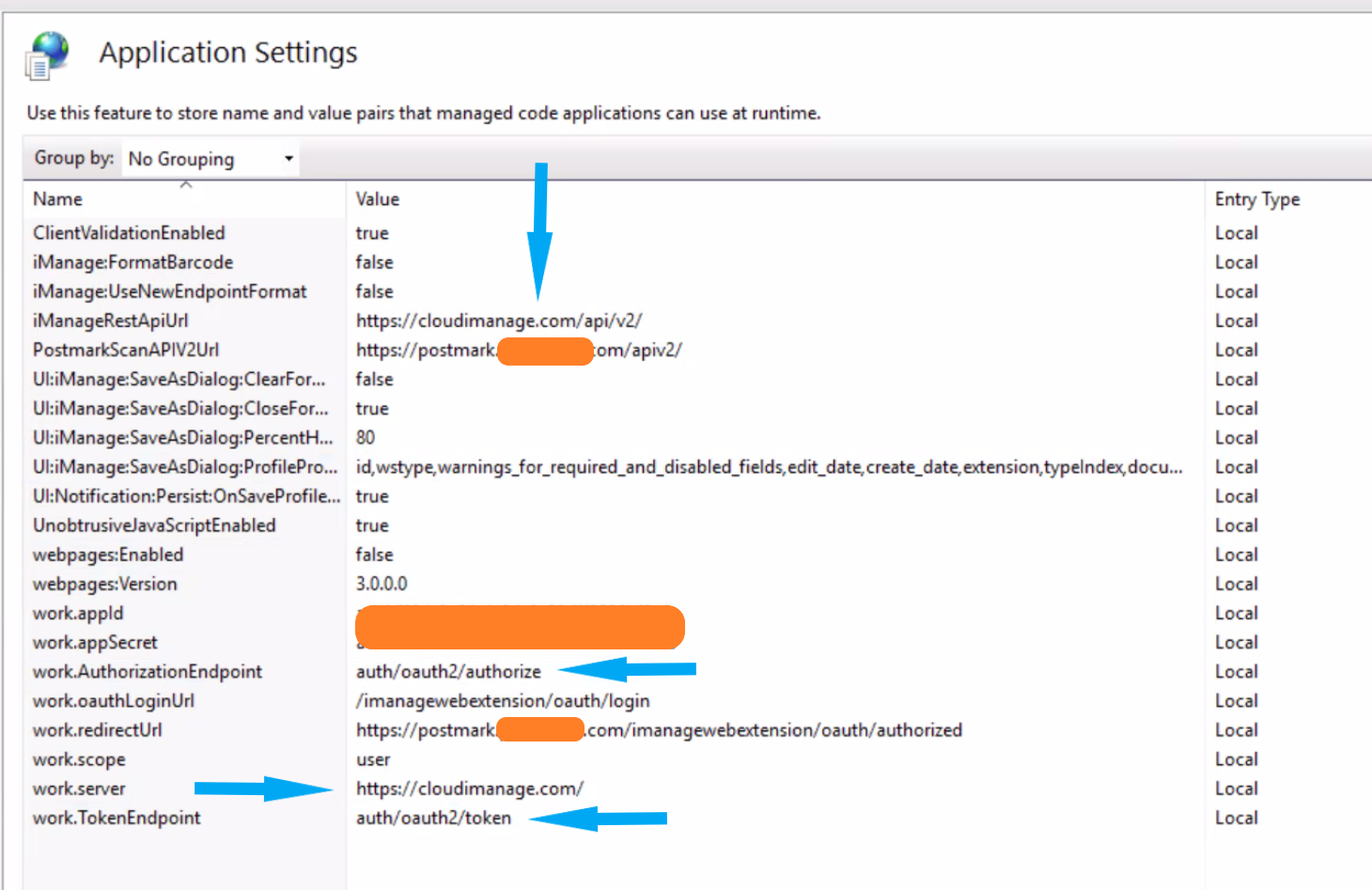Select the work.redirectUrl entry
The width and height of the screenshot is (1372, 890).
(x=97, y=729)
